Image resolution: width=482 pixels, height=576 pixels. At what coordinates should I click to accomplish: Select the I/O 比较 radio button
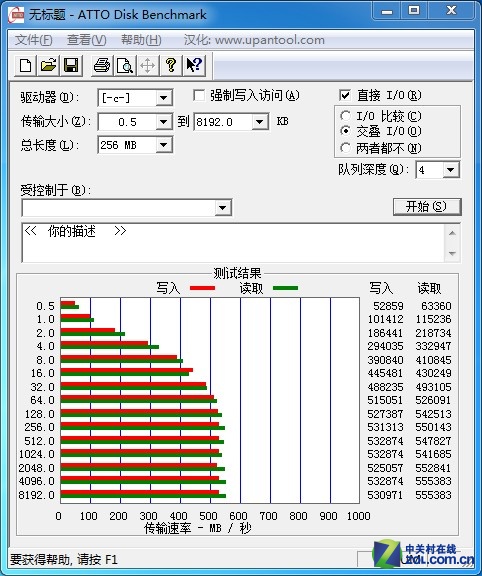tap(345, 116)
